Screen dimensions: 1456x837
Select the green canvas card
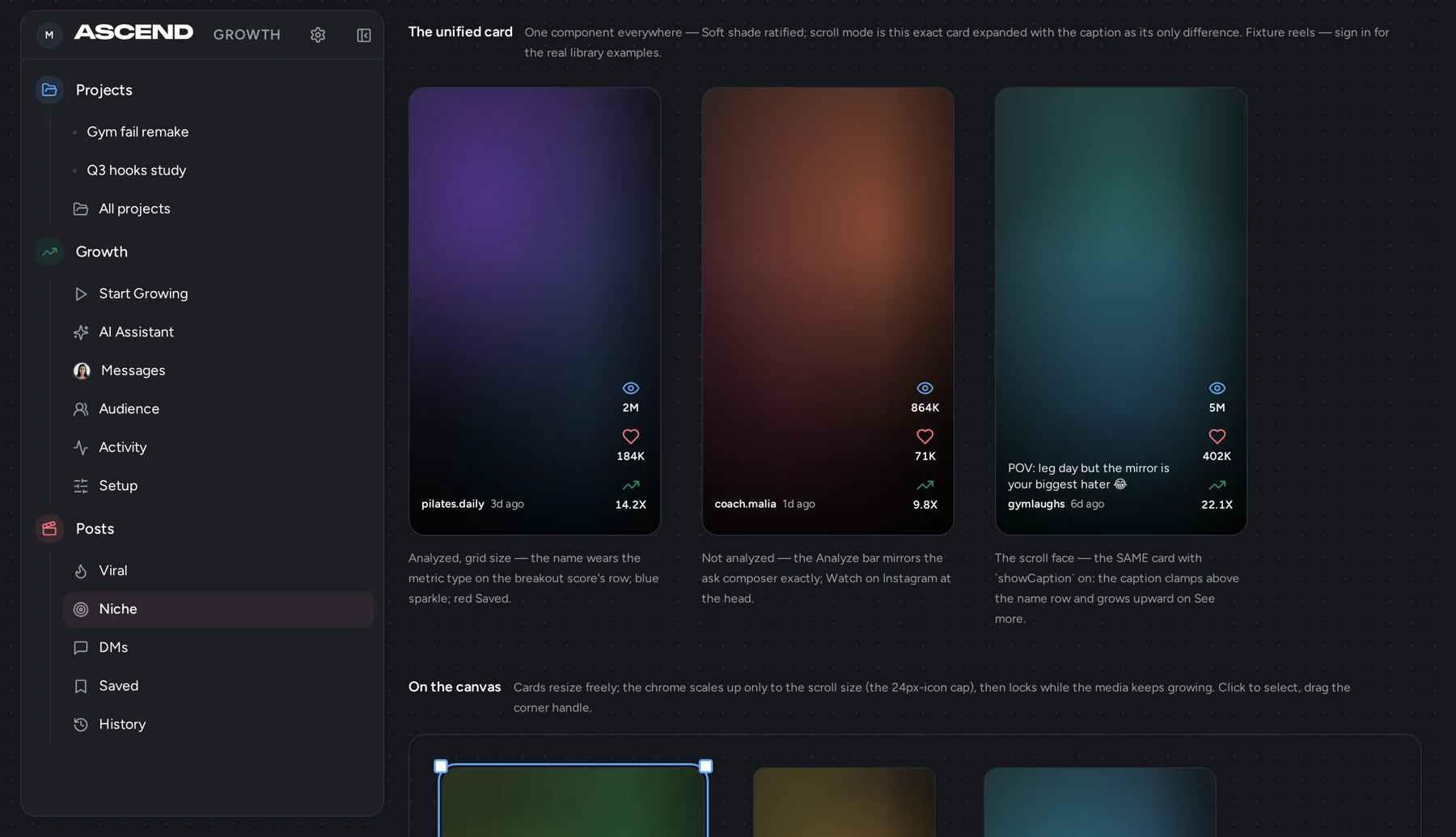tap(574, 801)
